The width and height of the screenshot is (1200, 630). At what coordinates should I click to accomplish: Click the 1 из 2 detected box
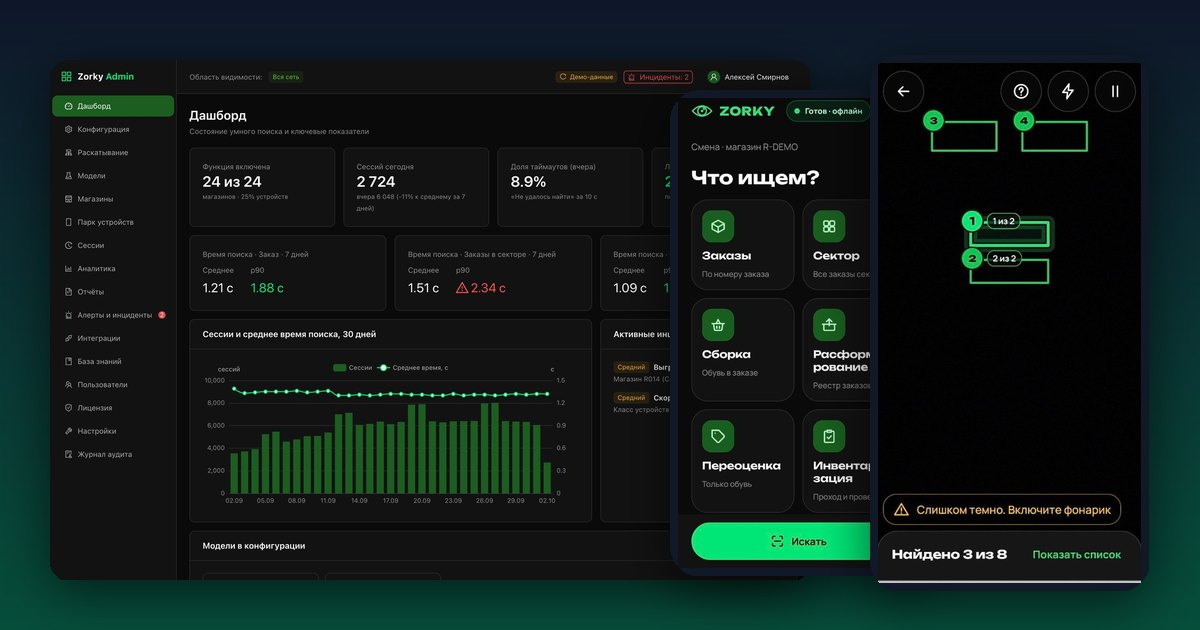[1010, 232]
